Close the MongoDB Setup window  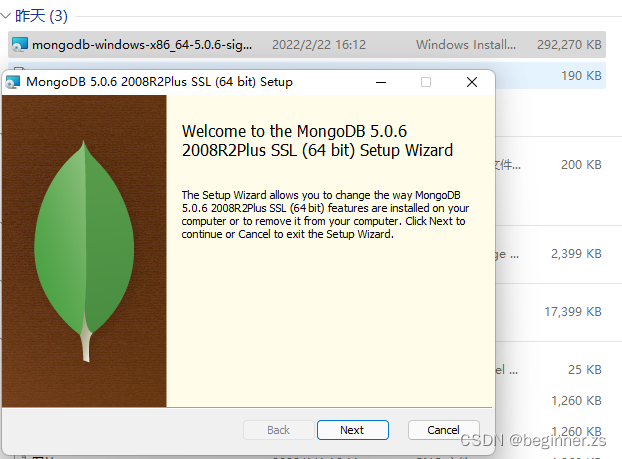(472, 82)
